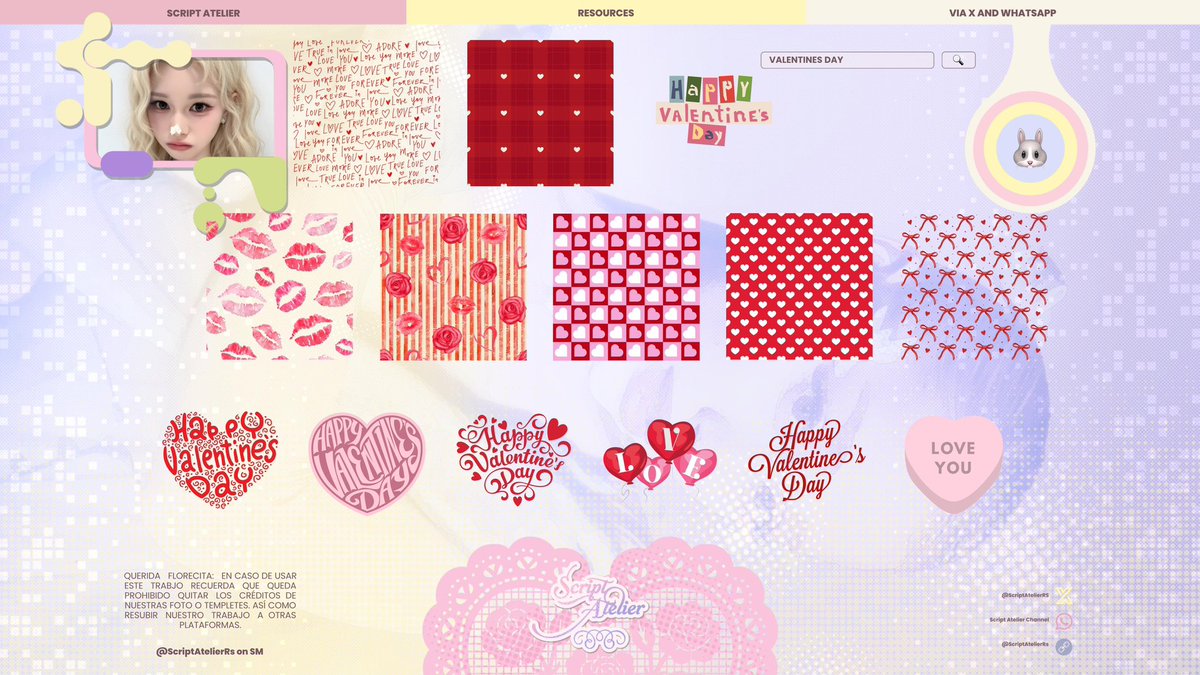Select the love-words handwriting pattern
Viewport: 1200px width, 675px height.
[365, 113]
